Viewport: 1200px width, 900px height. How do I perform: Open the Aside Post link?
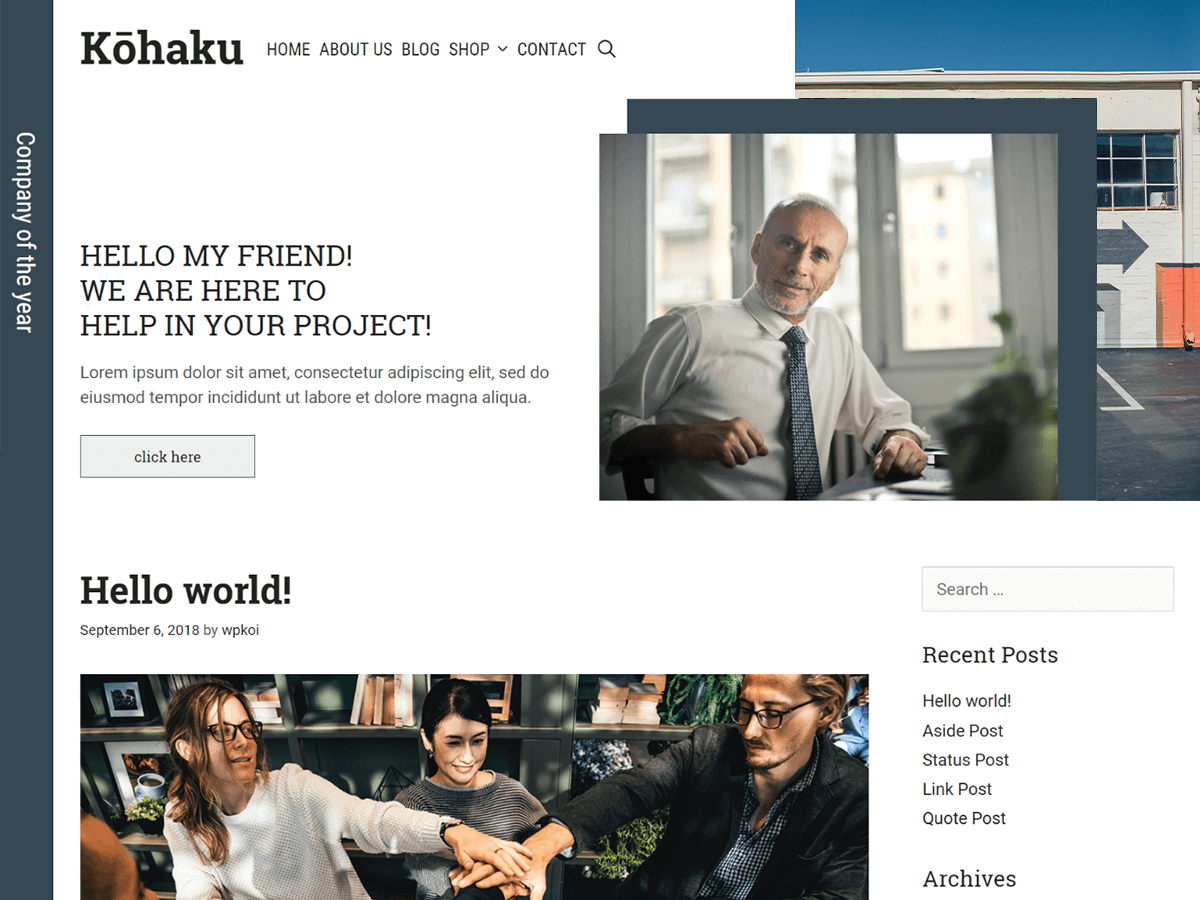pos(962,731)
